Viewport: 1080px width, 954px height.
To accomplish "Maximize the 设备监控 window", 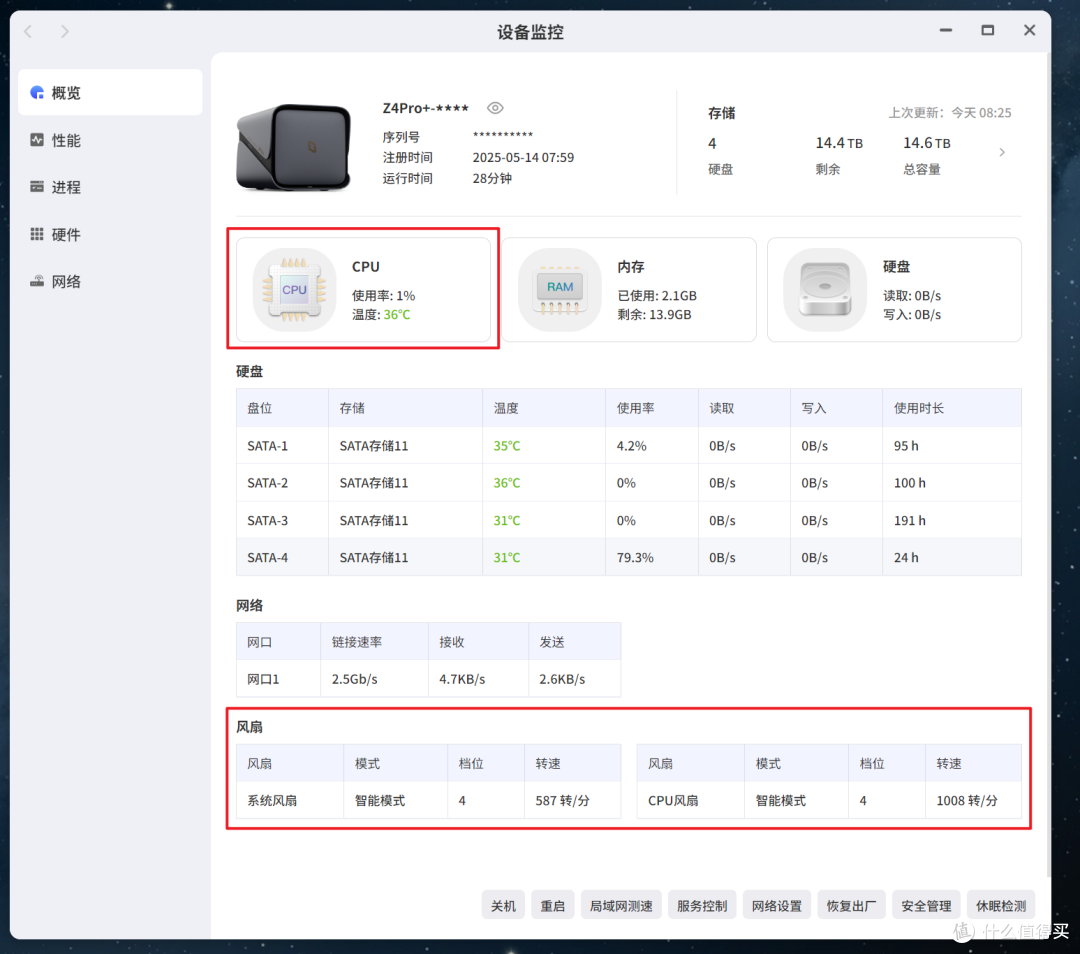I will coord(988,30).
